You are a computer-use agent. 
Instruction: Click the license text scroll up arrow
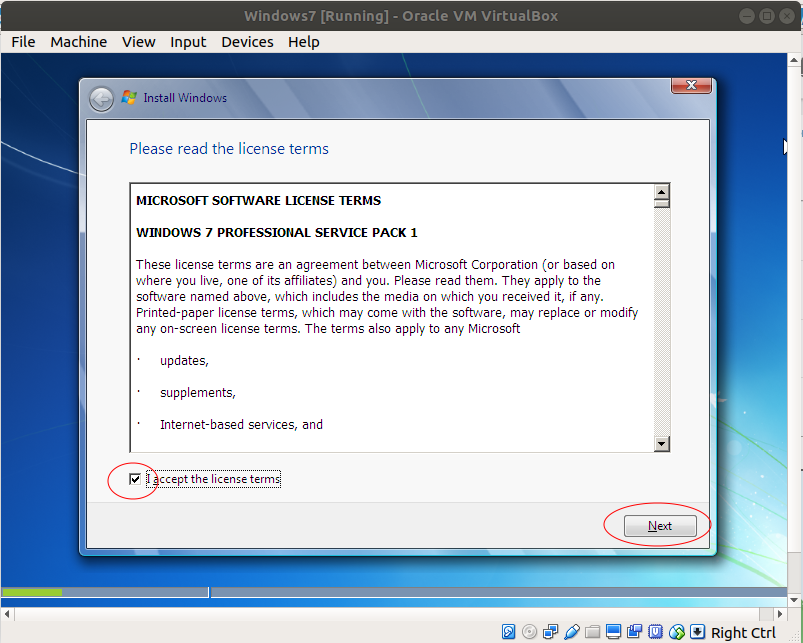tap(662, 192)
